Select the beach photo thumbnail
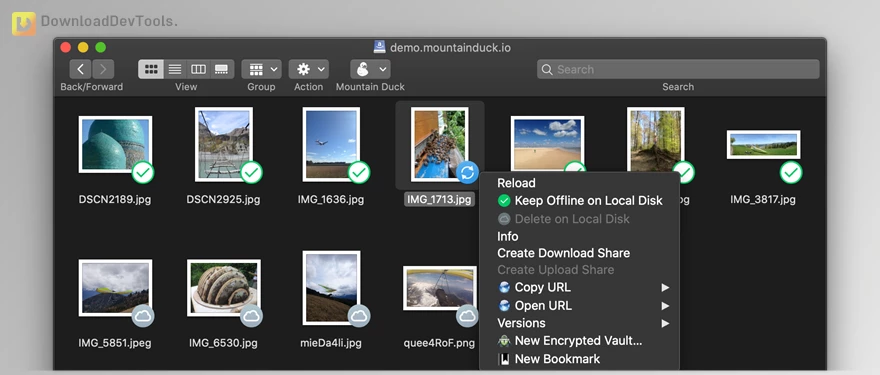880x375 pixels. pyautogui.click(x=547, y=143)
